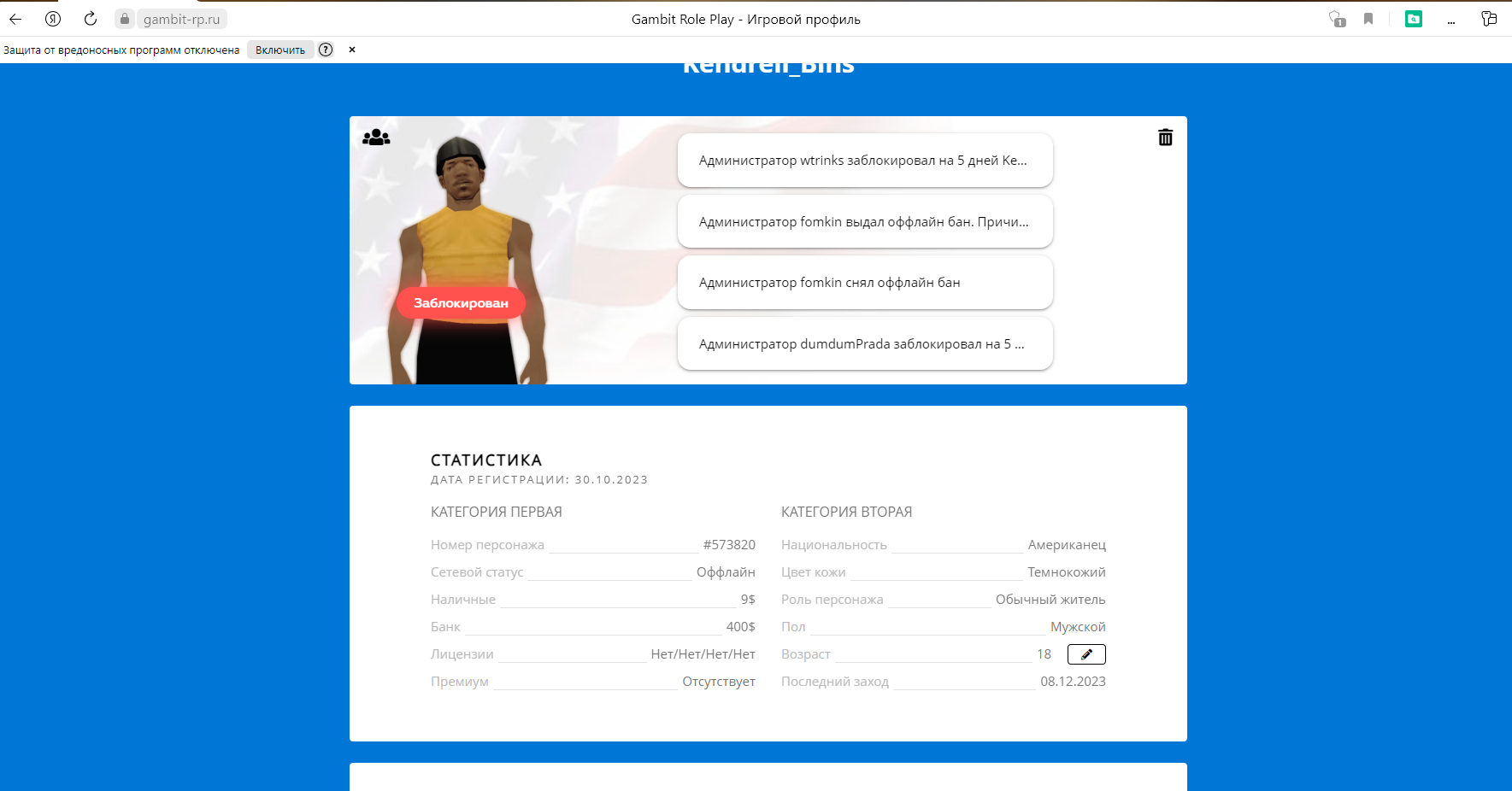Screen dimensions: 1512x791
Task: Open the green extension icon
Action: (1414, 19)
